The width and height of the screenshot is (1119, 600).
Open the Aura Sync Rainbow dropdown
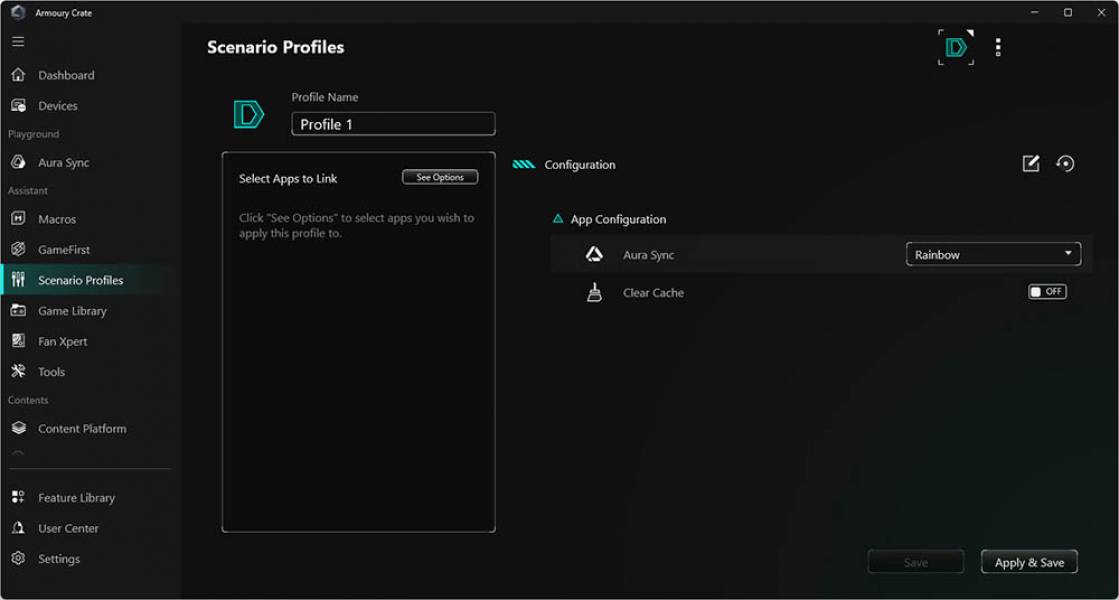point(993,254)
